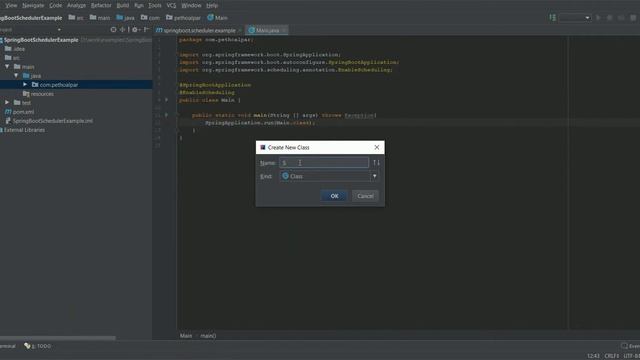Image resolution: width=640 pixels, height=360 pixels.
Task: Close the Create New Class dialog
Action: tap(377, 147)
